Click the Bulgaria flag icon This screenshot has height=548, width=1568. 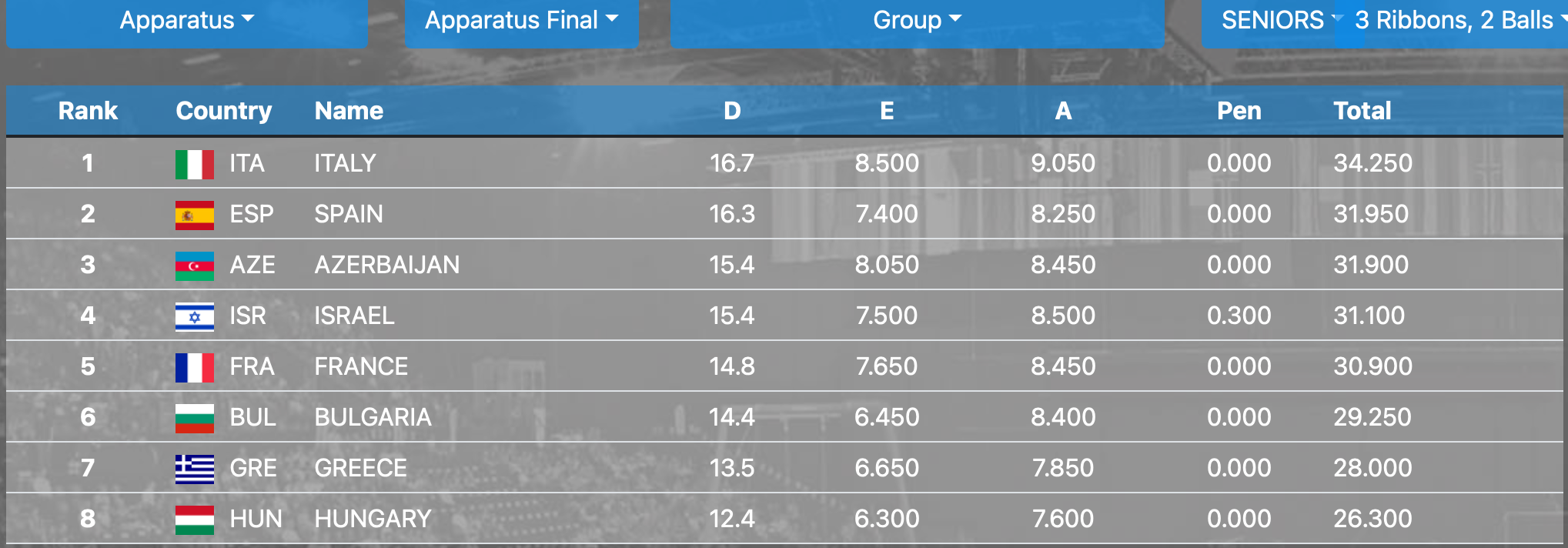[194, 418]
